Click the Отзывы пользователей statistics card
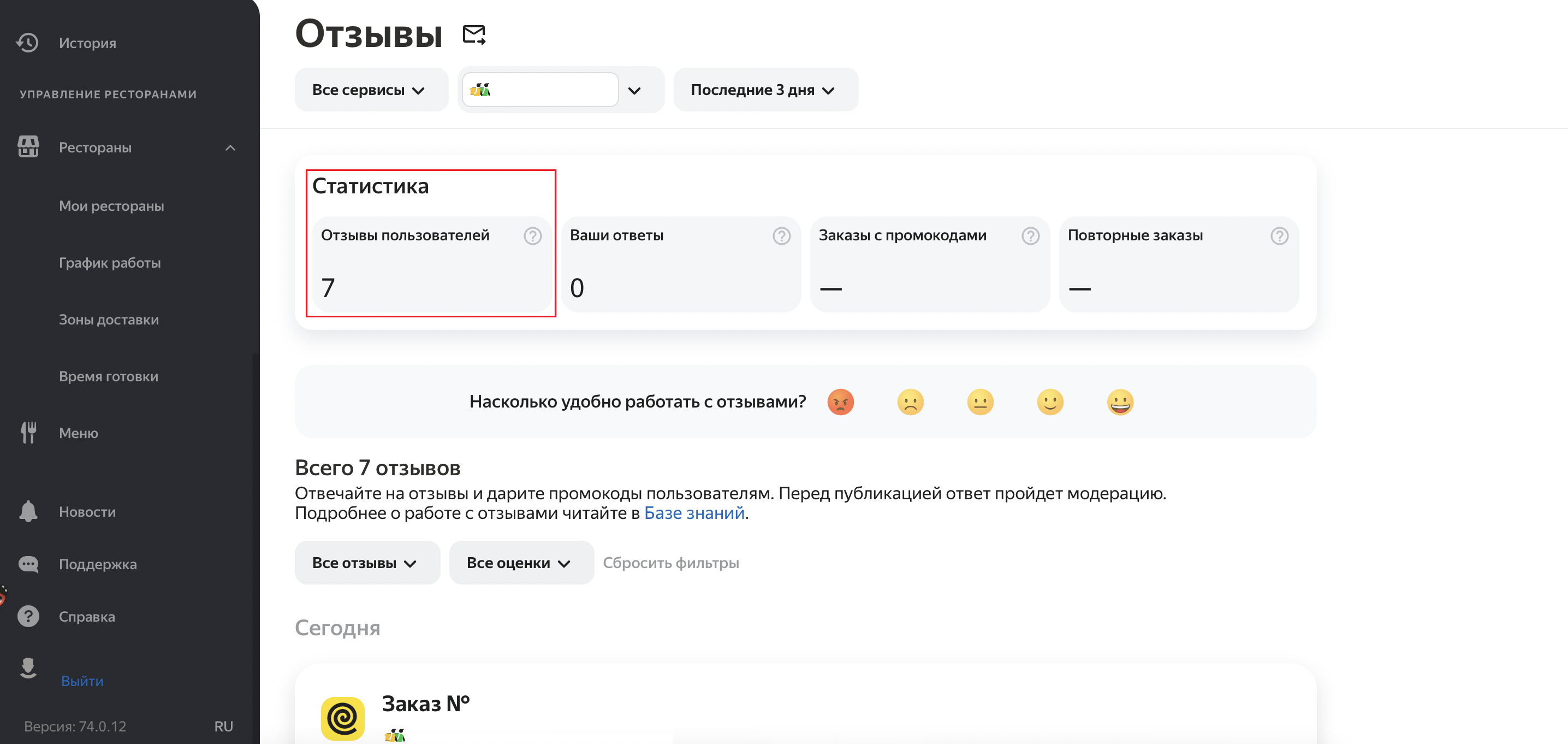Screen dimensions: 1568x744 (431, 264)
